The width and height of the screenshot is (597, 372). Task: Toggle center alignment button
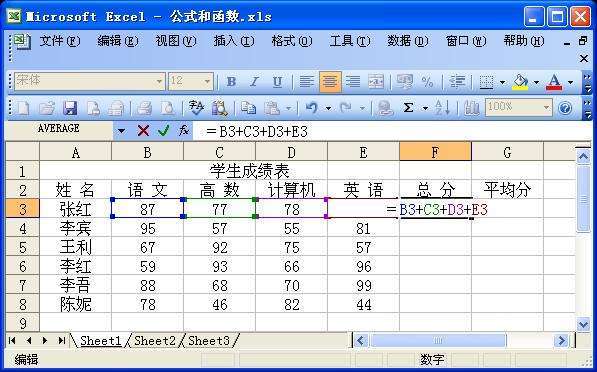pos(330,81)
